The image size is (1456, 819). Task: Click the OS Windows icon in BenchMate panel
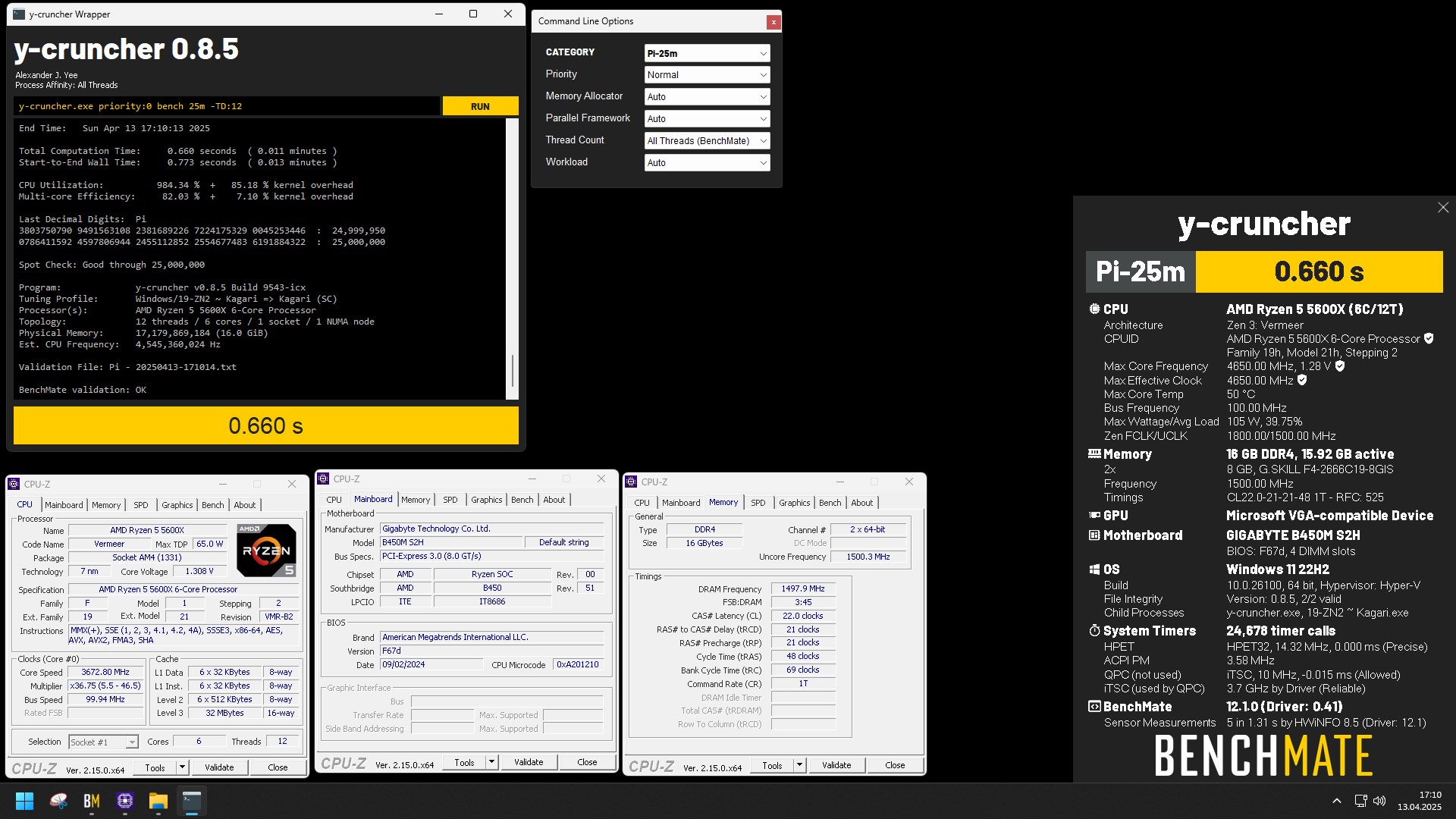(1094, 570)
